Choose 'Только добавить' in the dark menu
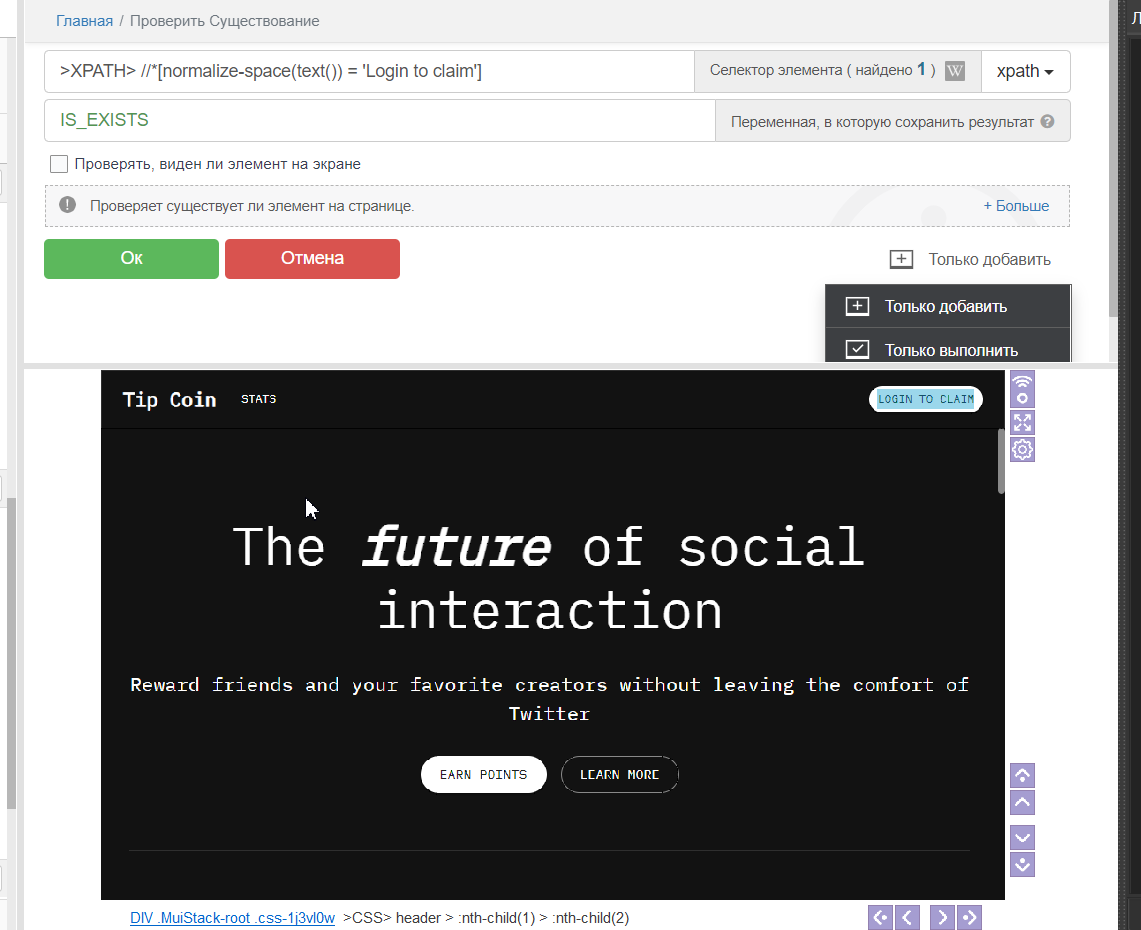 pos(945,307)
